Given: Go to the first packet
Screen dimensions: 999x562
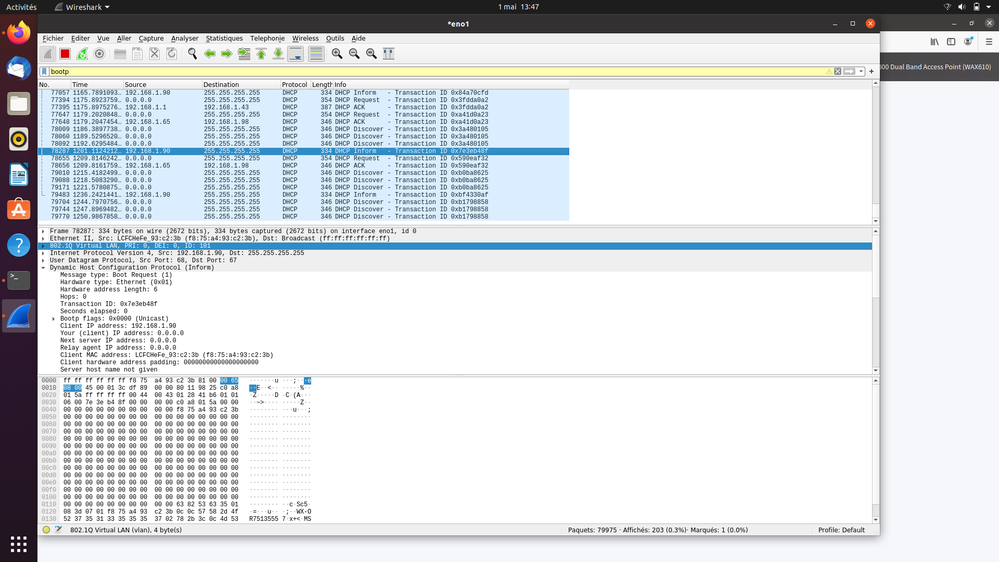Looking at the screenshot, I should point(261,54).
